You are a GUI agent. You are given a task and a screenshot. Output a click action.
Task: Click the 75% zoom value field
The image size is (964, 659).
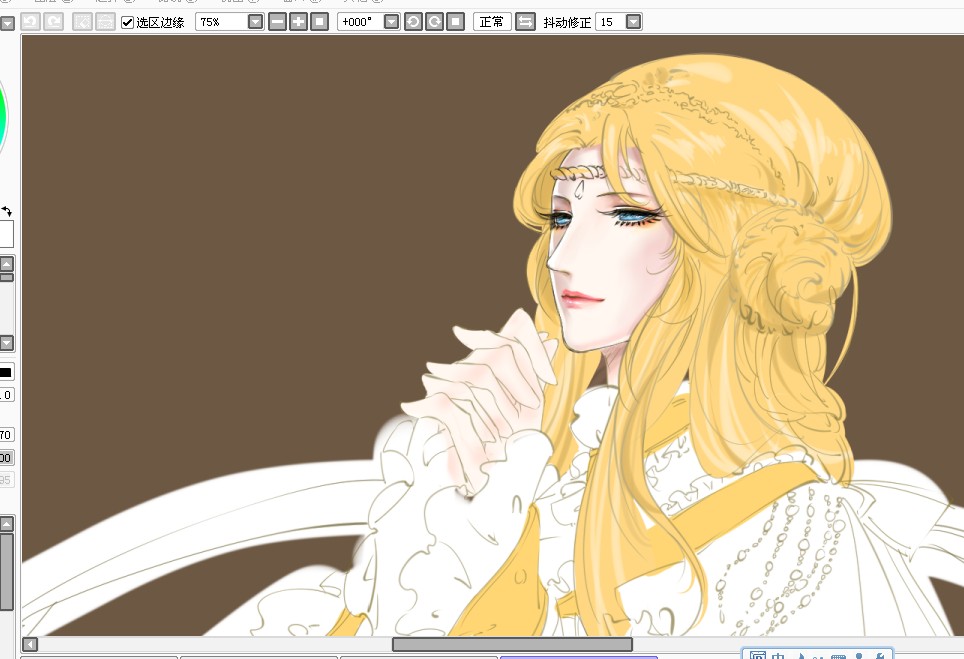click(x=221, y=22)
